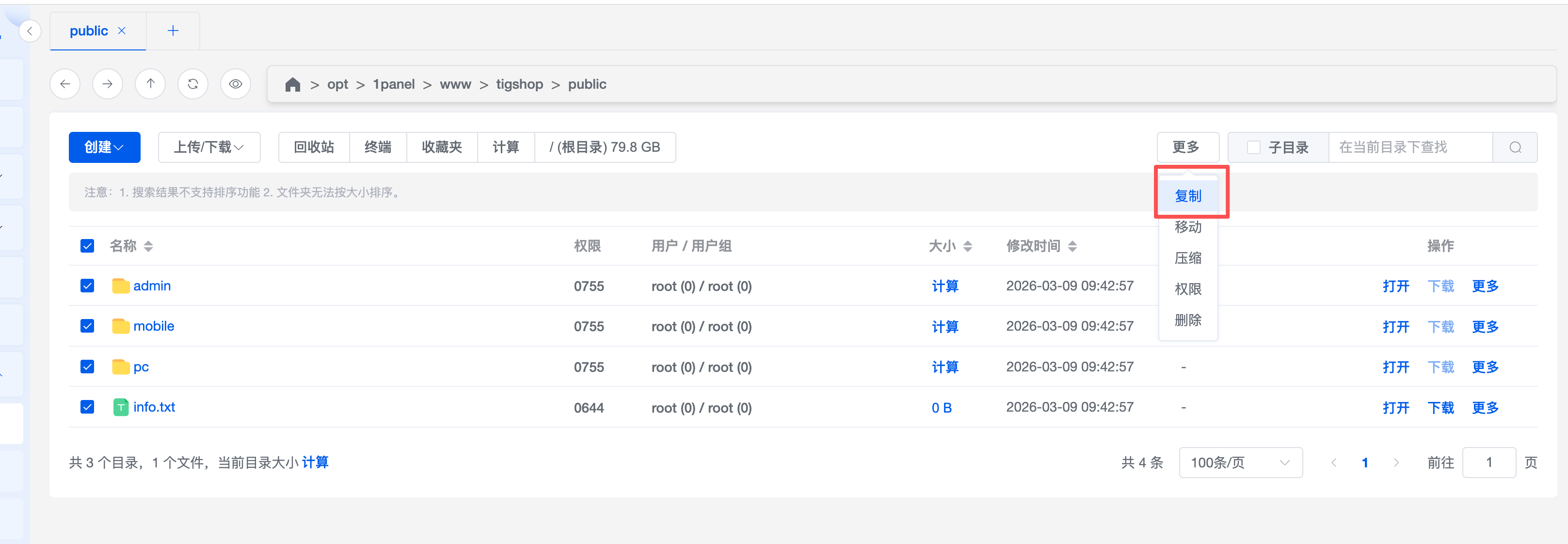Viewport: 1568px width, 544px height.
Task: Go up one directory level
Action: click(x=150, y=84)
